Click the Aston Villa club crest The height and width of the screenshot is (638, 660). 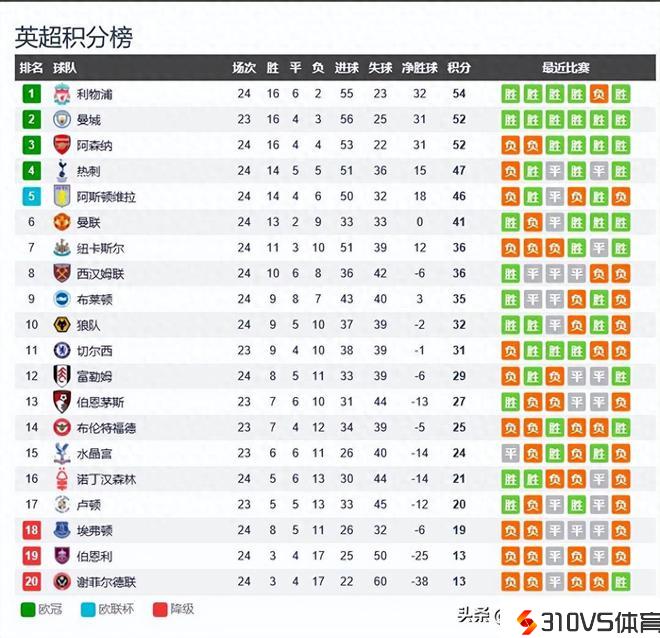point(61,197)
